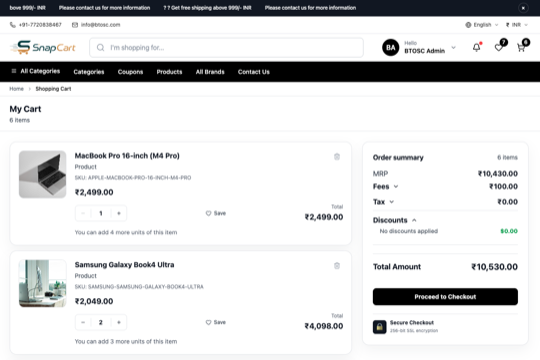
Task: Open the All Brands menu item
Action: (x=210, y=72)
